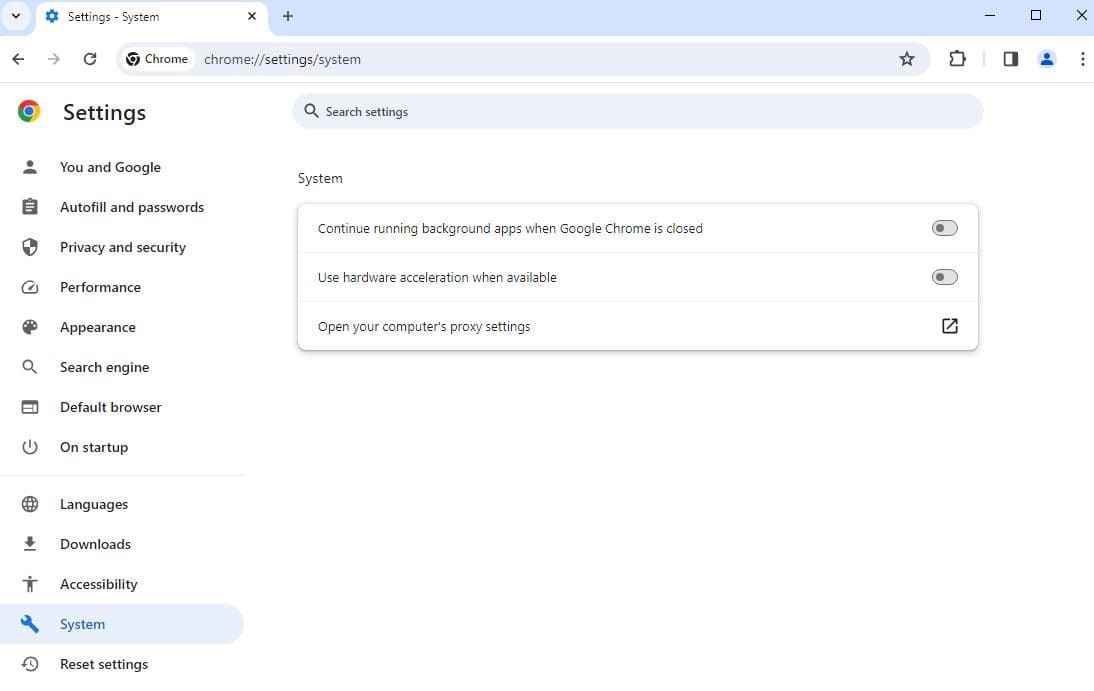Screen dimensions: 1094x691
Task: Click the address bar URL
Action: pos(283,59)
